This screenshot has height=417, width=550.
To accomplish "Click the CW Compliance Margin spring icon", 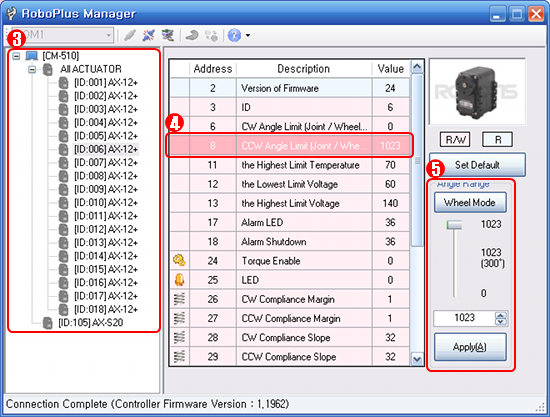I will pos(179,299).
